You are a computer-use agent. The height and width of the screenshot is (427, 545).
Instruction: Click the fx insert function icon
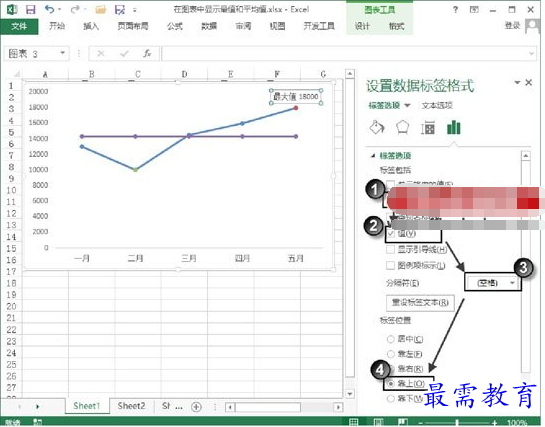click(x=147, y=54)
